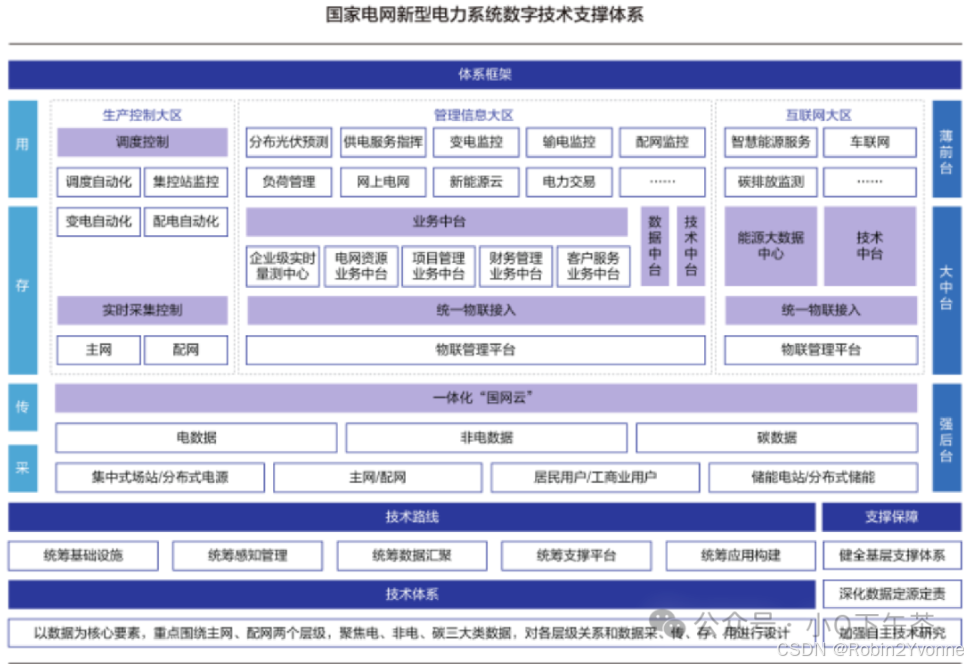
Task: Select the 统筹基础设施 box
Action: point(83,555)
